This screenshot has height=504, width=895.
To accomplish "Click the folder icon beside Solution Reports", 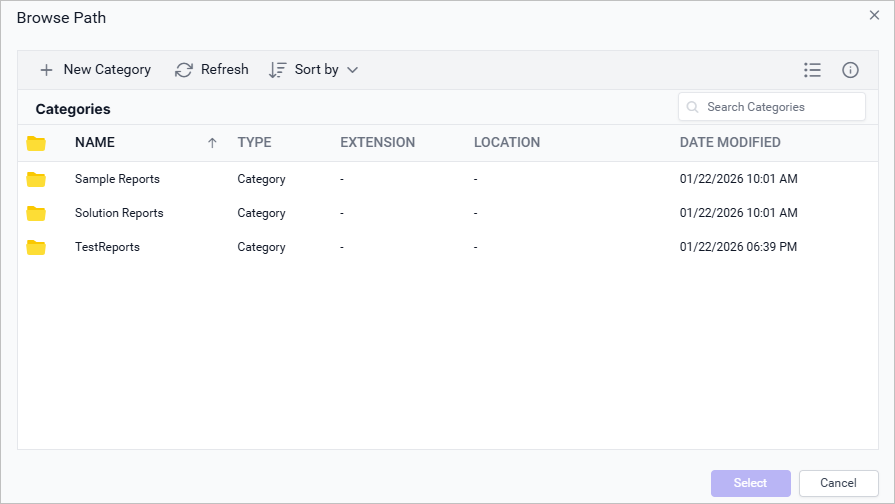I will 36,213.
